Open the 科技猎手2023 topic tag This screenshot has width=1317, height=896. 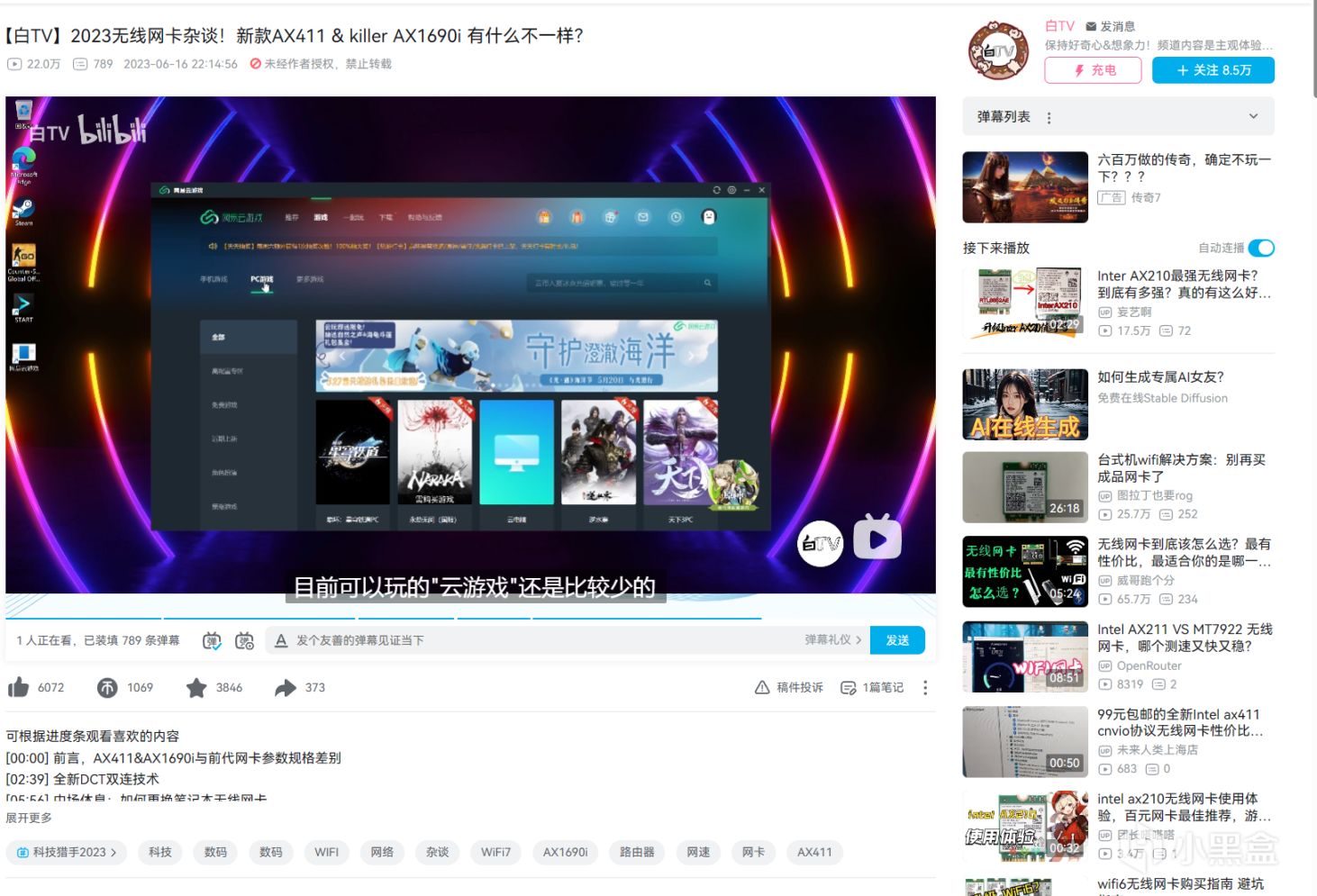click(x=67, y=852)
